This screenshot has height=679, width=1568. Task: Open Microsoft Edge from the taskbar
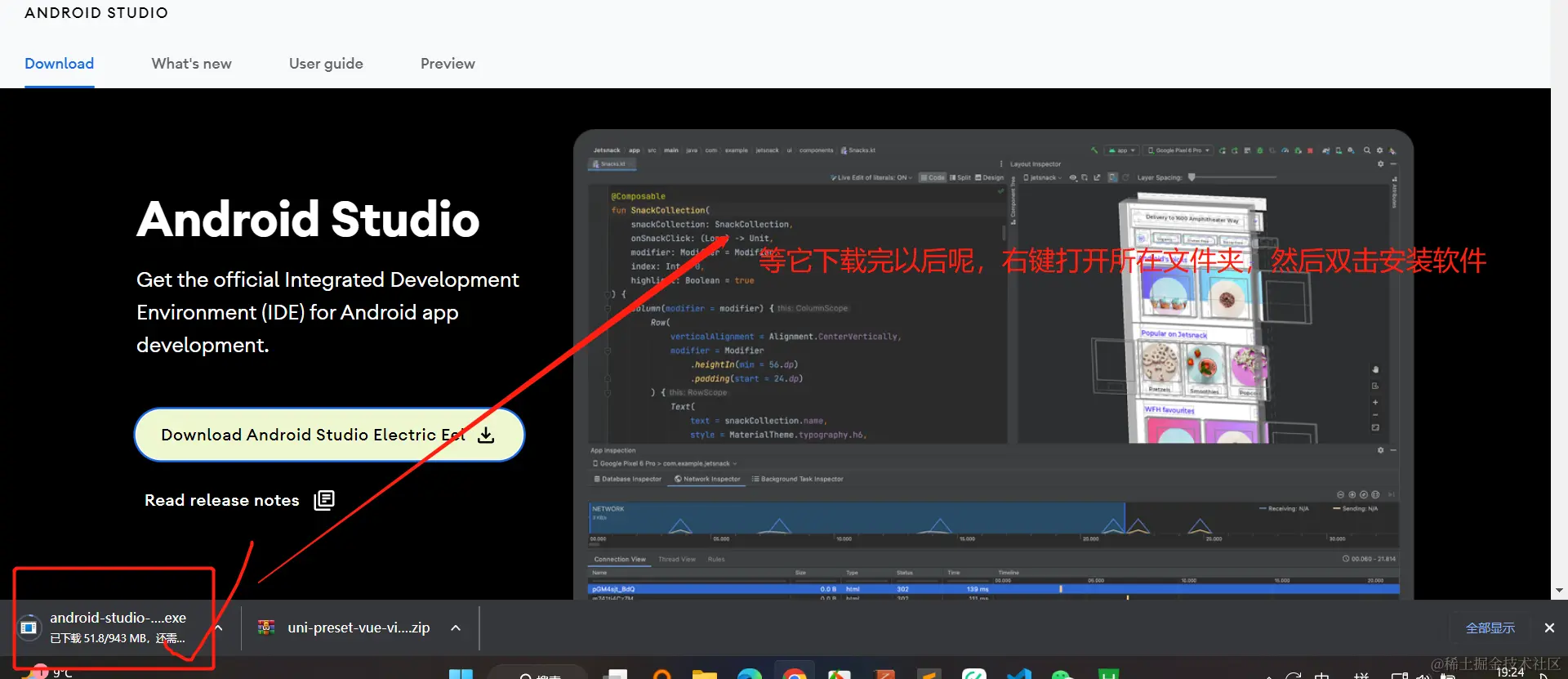click(749, 673)
